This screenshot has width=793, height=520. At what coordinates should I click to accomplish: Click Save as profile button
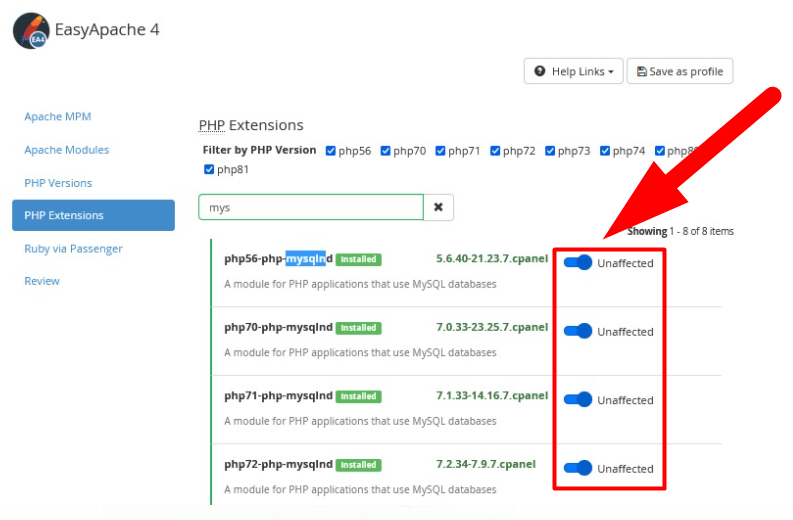(x=680, y=71)
